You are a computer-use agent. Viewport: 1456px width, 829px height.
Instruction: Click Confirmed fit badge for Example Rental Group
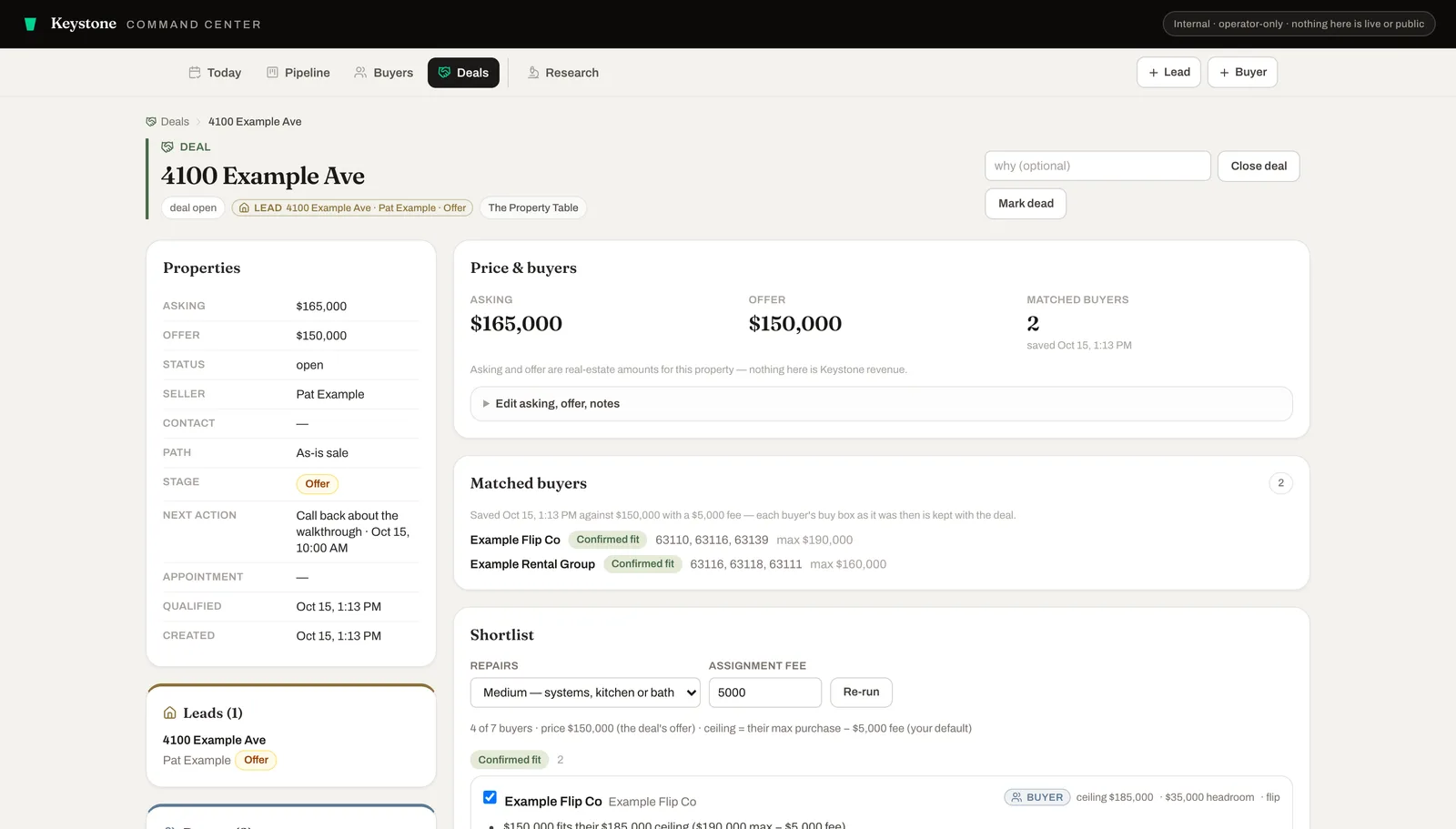tap(642, 564)
